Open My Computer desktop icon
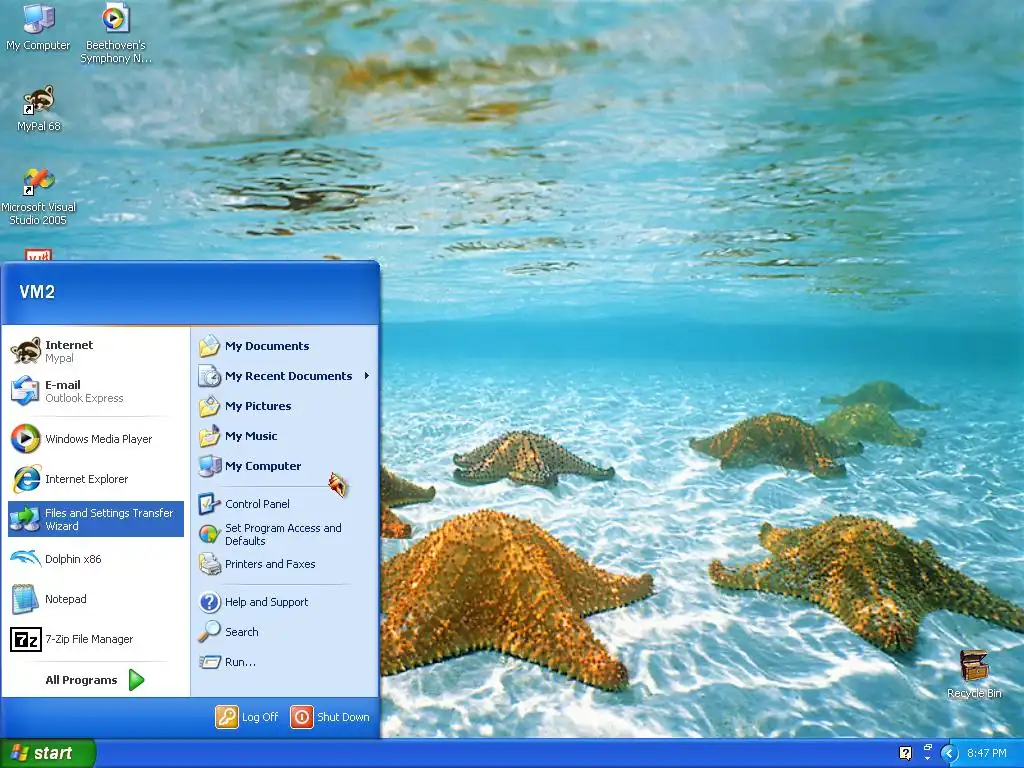This screenshot has height=768, width=1024. pos(38,27)
